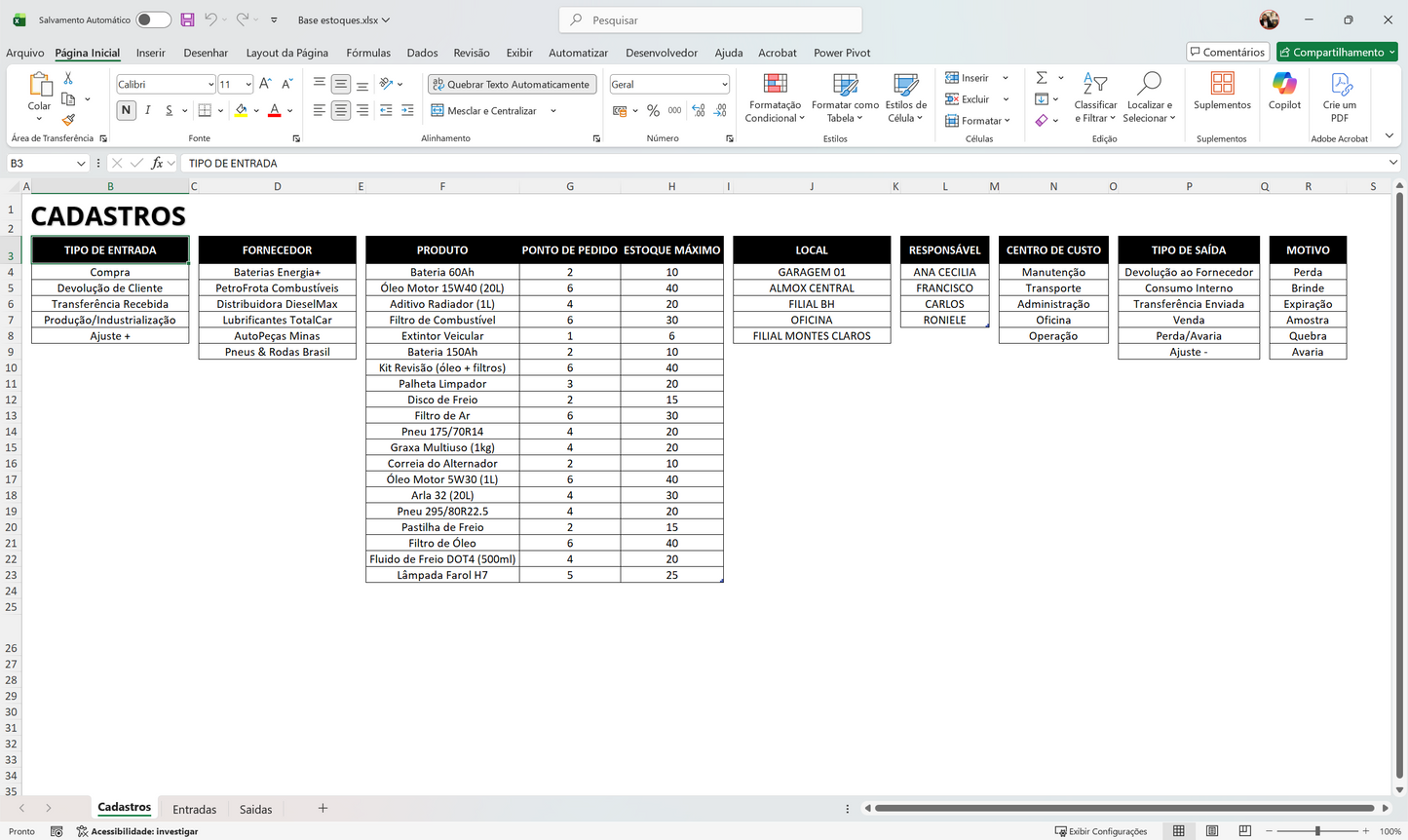Image resolution: width=1408 pixels, height=840 pixels.
Task: Click the decrease indent icon
Action: pyautogui.click(x=386, y=111)
